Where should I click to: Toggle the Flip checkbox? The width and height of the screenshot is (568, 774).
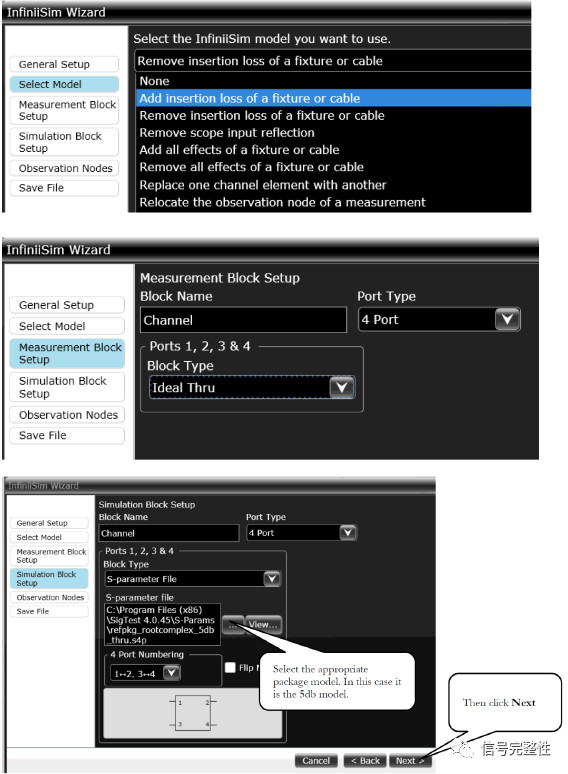230,667
